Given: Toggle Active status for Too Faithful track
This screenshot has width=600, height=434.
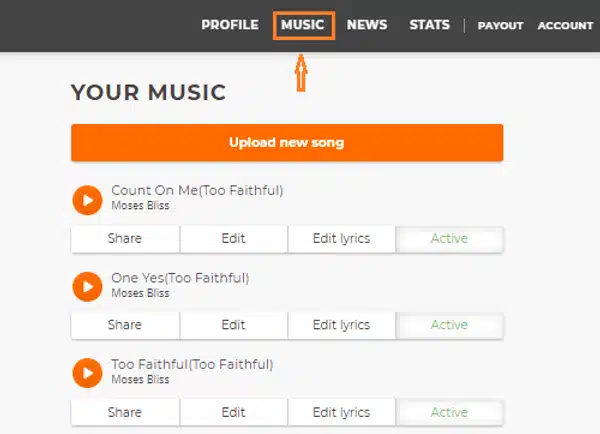Looking at the screenshot, I should 449,412.
